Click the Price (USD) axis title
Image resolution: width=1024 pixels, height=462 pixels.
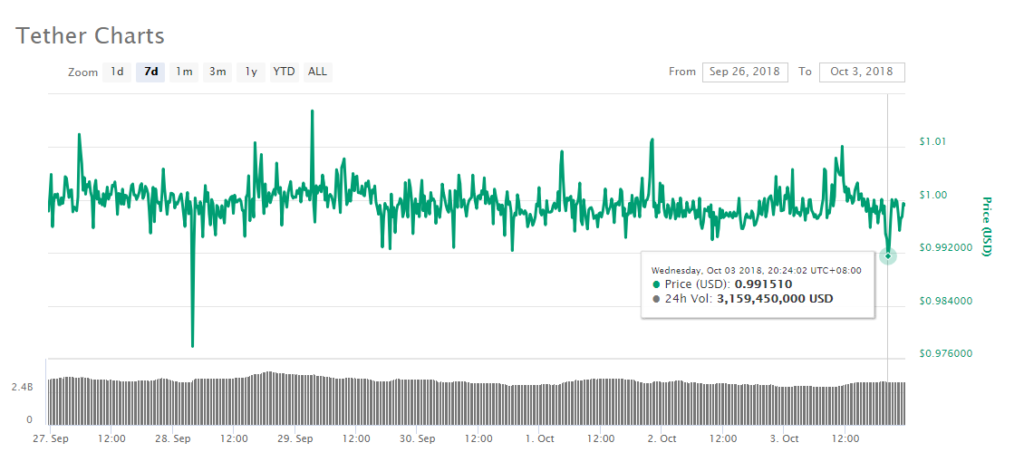click(986, 226)
